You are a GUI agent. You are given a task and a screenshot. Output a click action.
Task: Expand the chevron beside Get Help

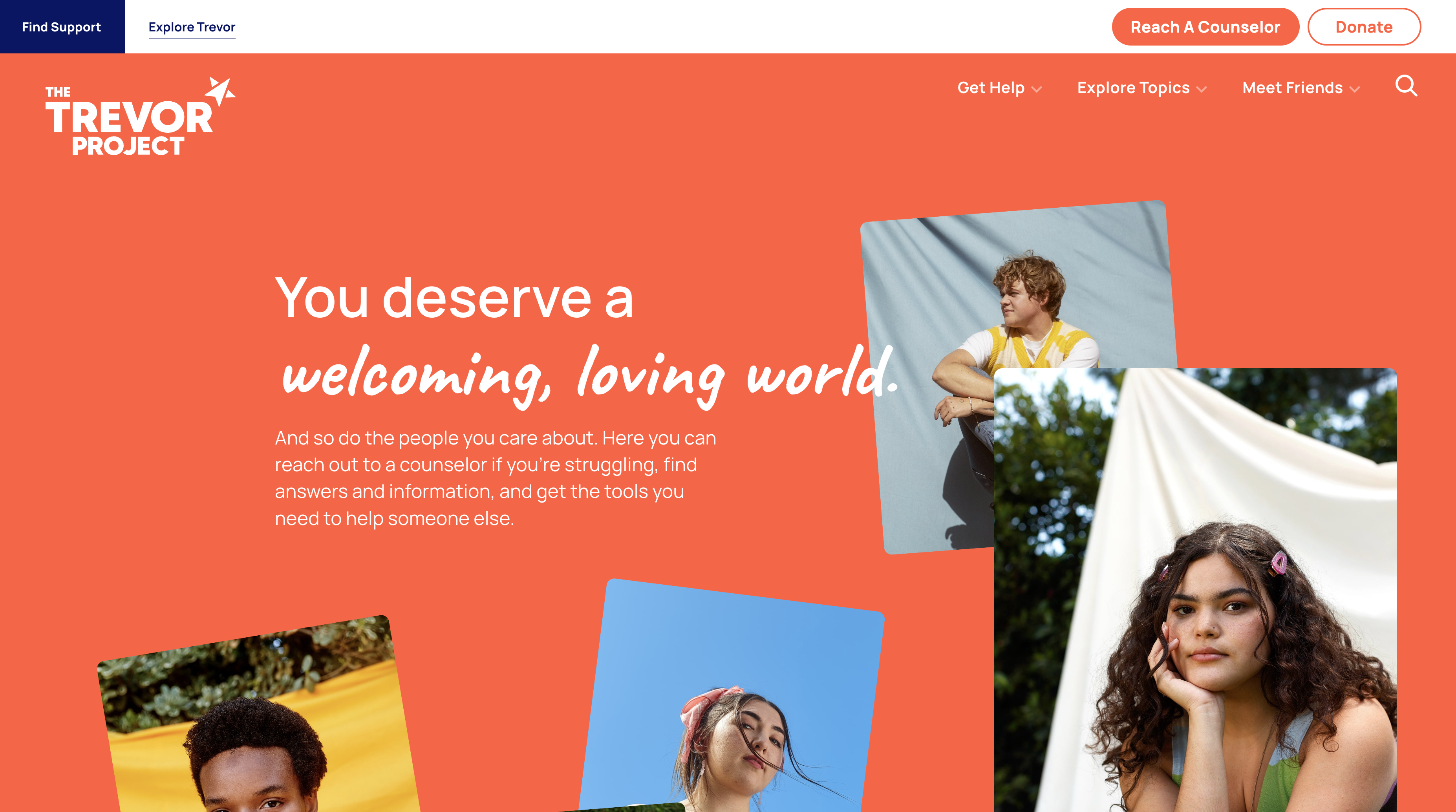[1036, 89]
